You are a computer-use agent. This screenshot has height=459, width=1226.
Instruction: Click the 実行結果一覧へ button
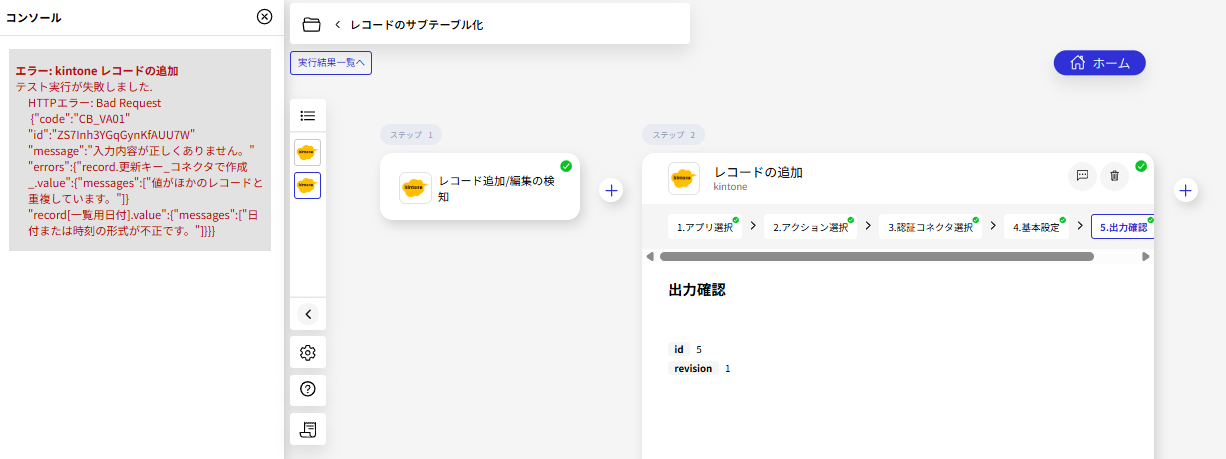(331, 63)
